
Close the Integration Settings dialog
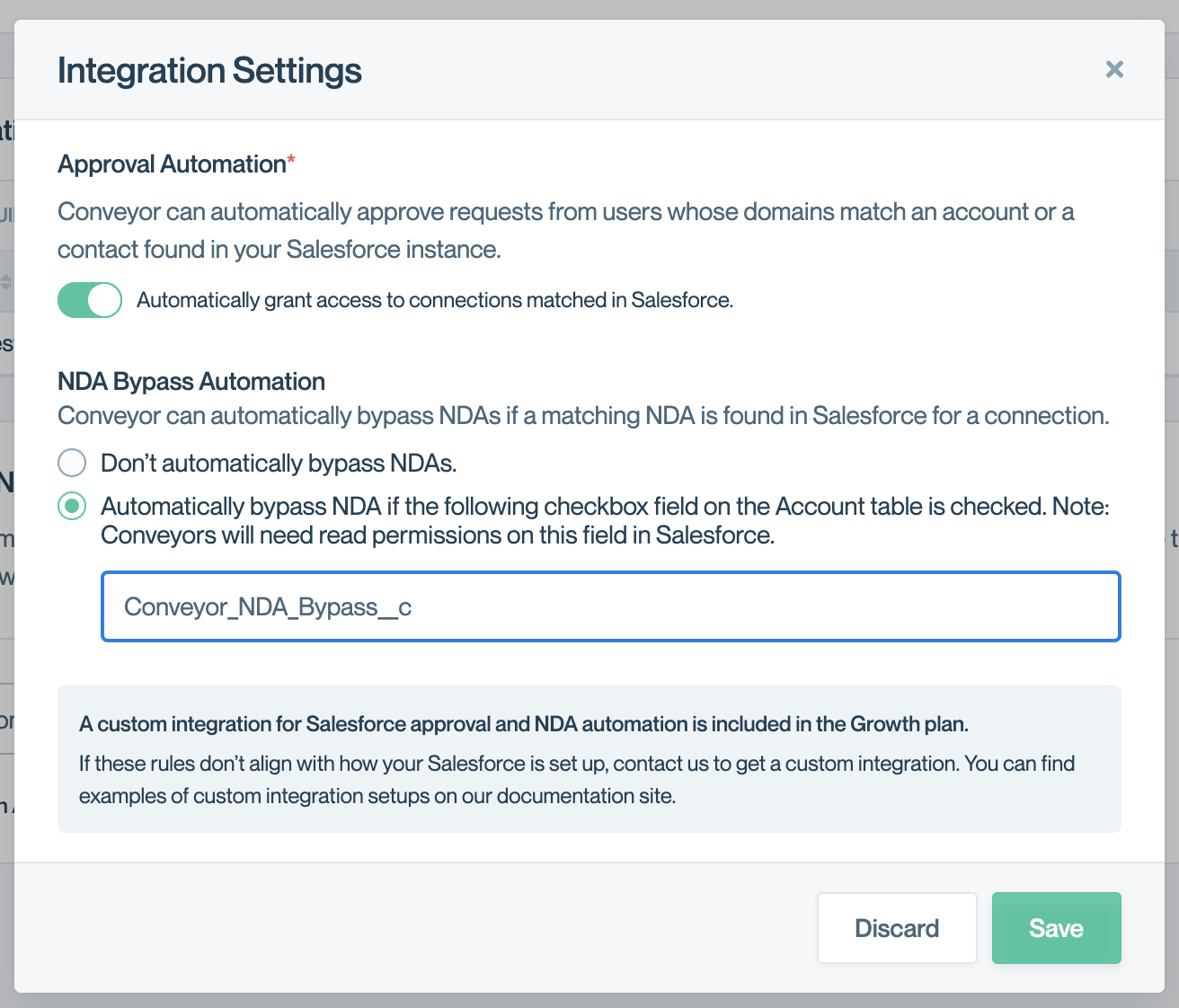[x=1114, y=69]
